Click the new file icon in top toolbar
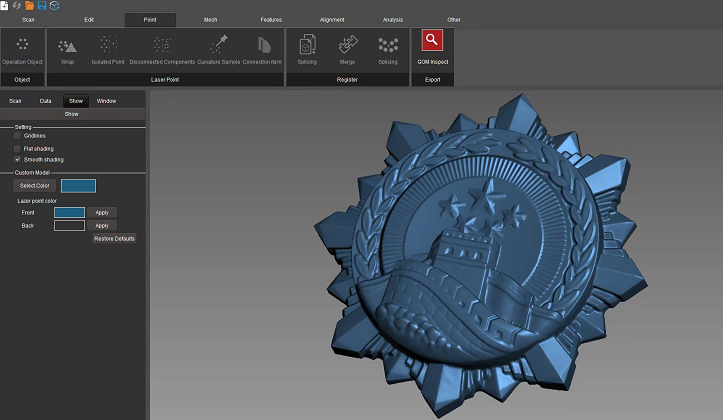723x420 pixels. [x=4, y=6]
